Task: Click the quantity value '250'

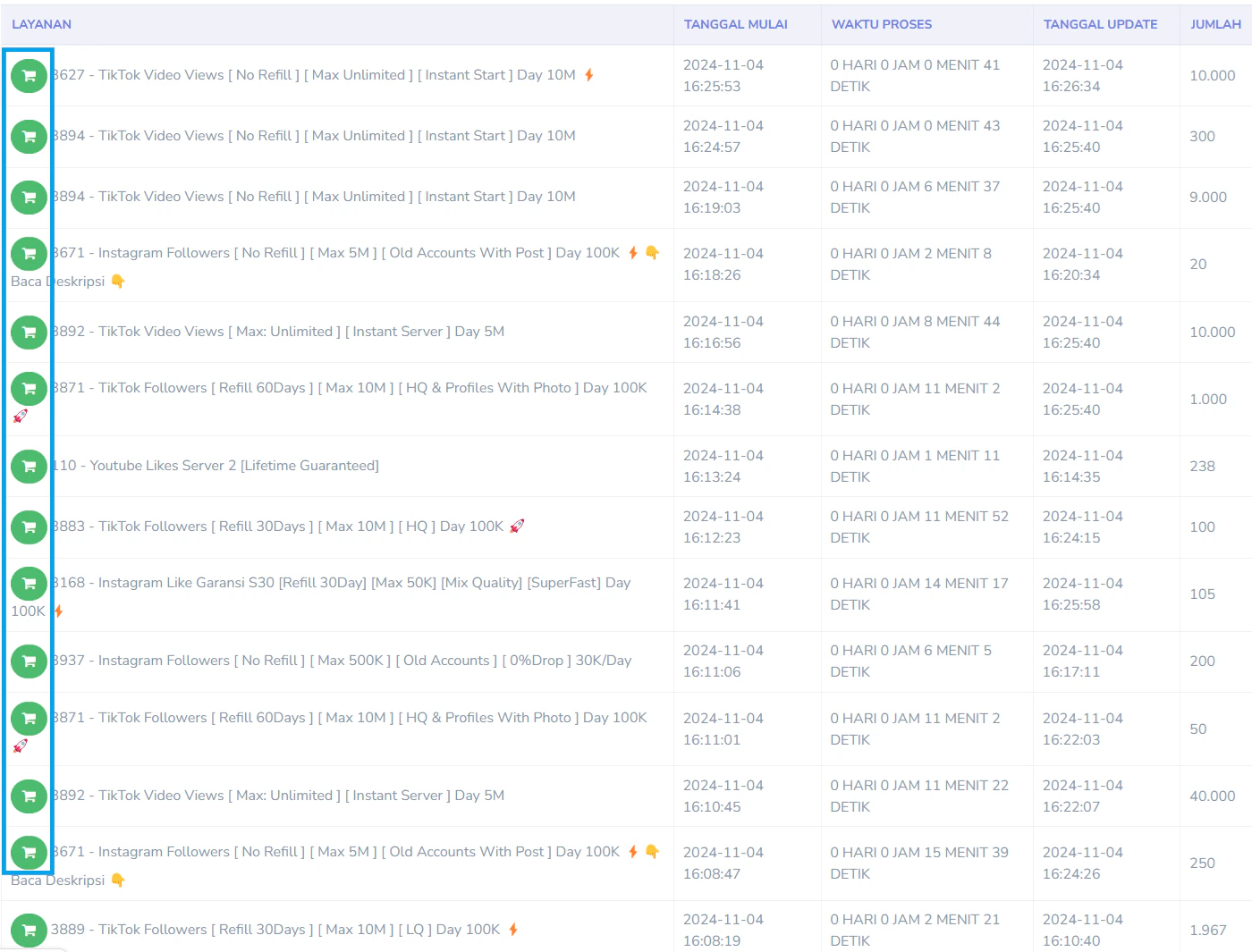Action: click(1202, 864)
